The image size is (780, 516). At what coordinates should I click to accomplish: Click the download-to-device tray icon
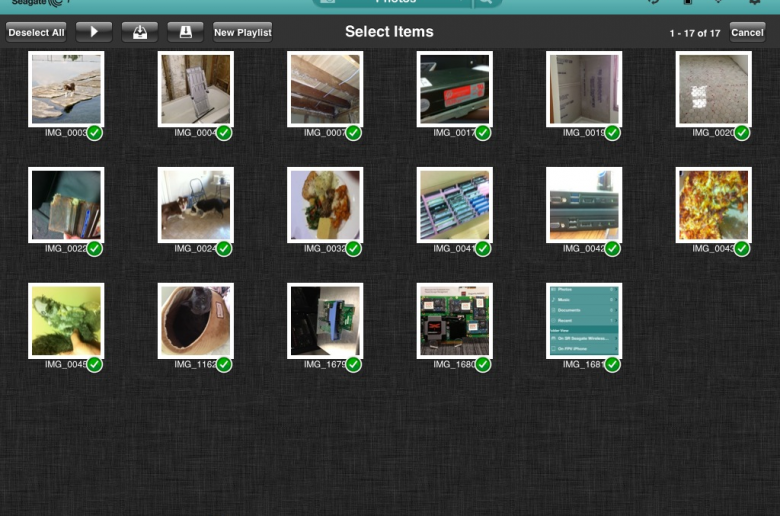140,32
